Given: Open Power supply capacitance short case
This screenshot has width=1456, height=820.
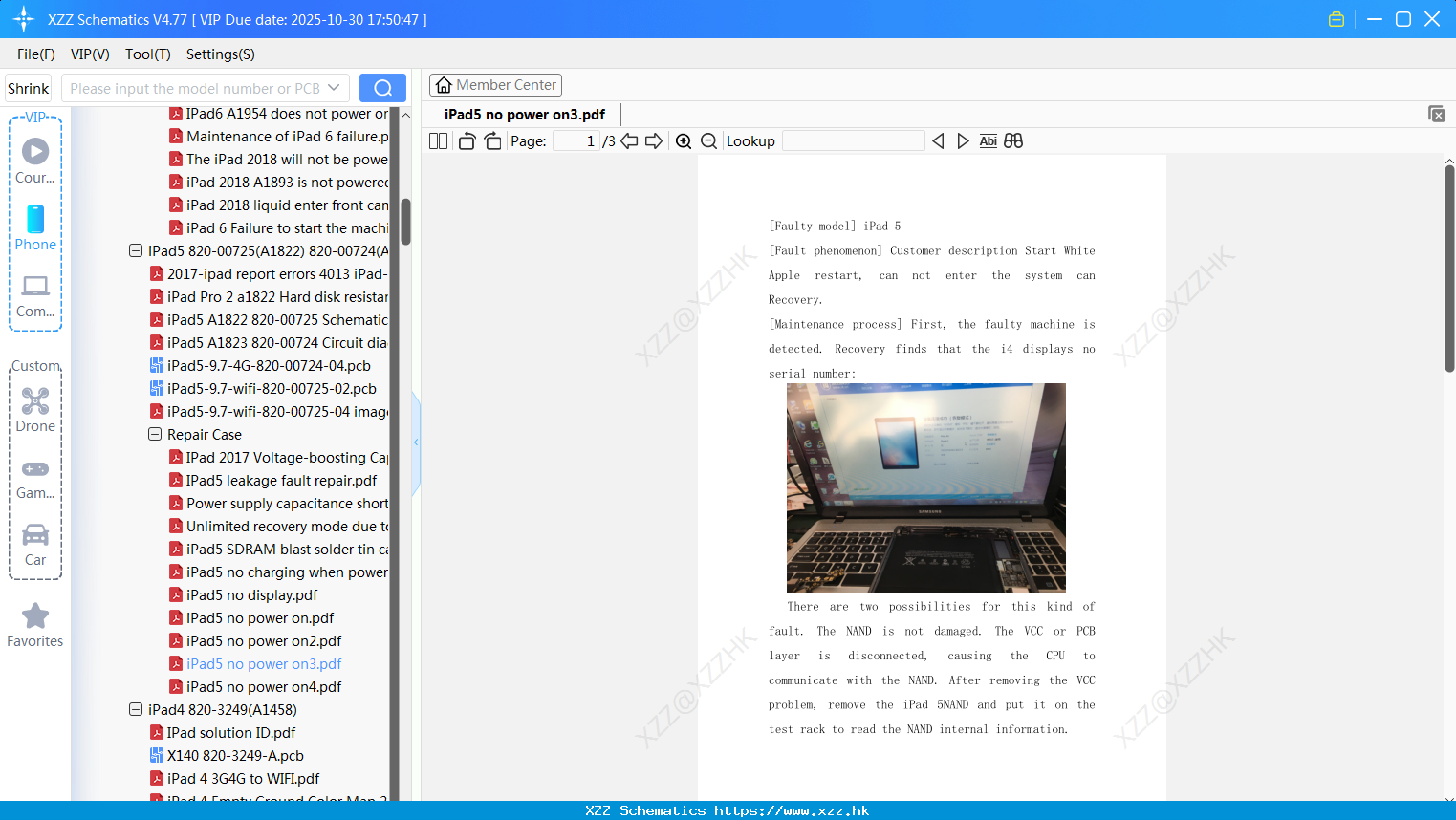Looking at the screenshot, I should coord(287,504).
